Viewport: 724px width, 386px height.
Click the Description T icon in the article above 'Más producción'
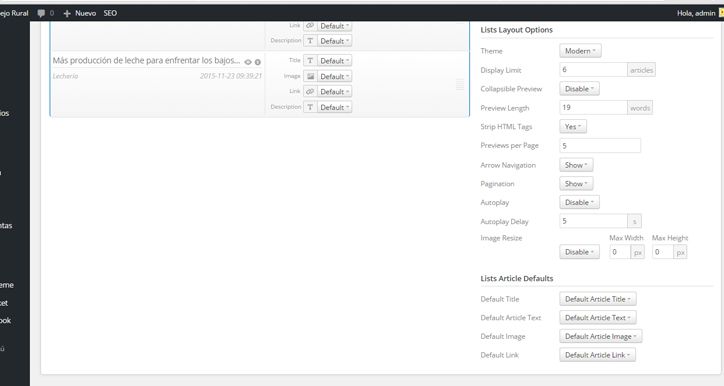[310, 41]
